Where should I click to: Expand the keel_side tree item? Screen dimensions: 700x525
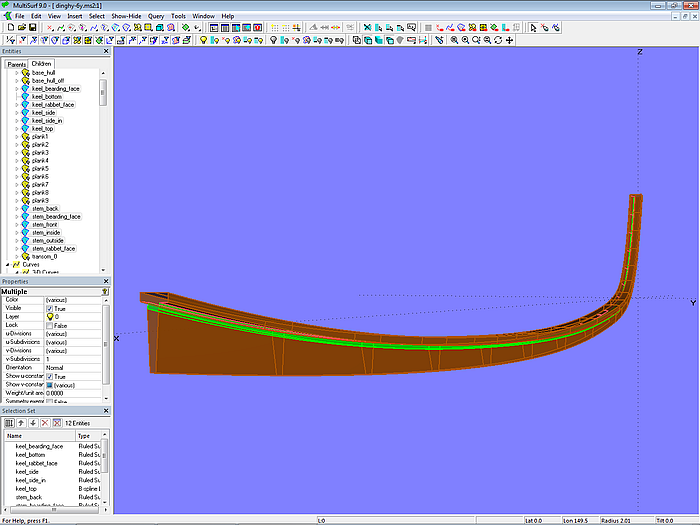pyautogui.click(x=16, y=113)
